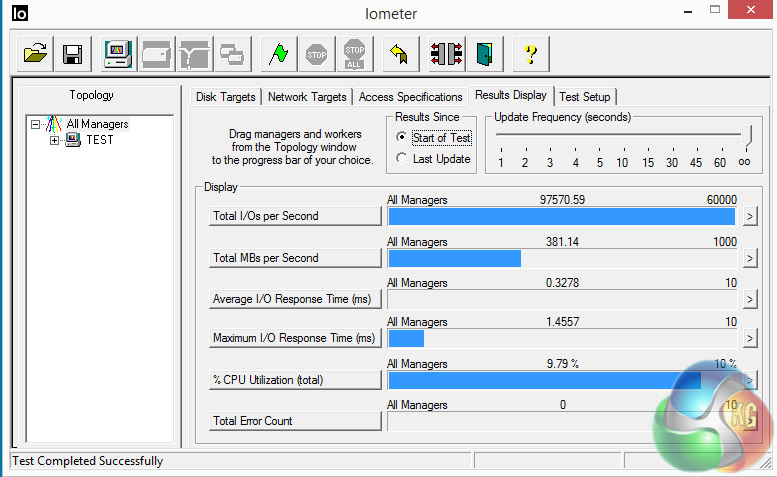Choose the Last Update radio option
The height and width of the screenshot is (477, 777).
401,159
